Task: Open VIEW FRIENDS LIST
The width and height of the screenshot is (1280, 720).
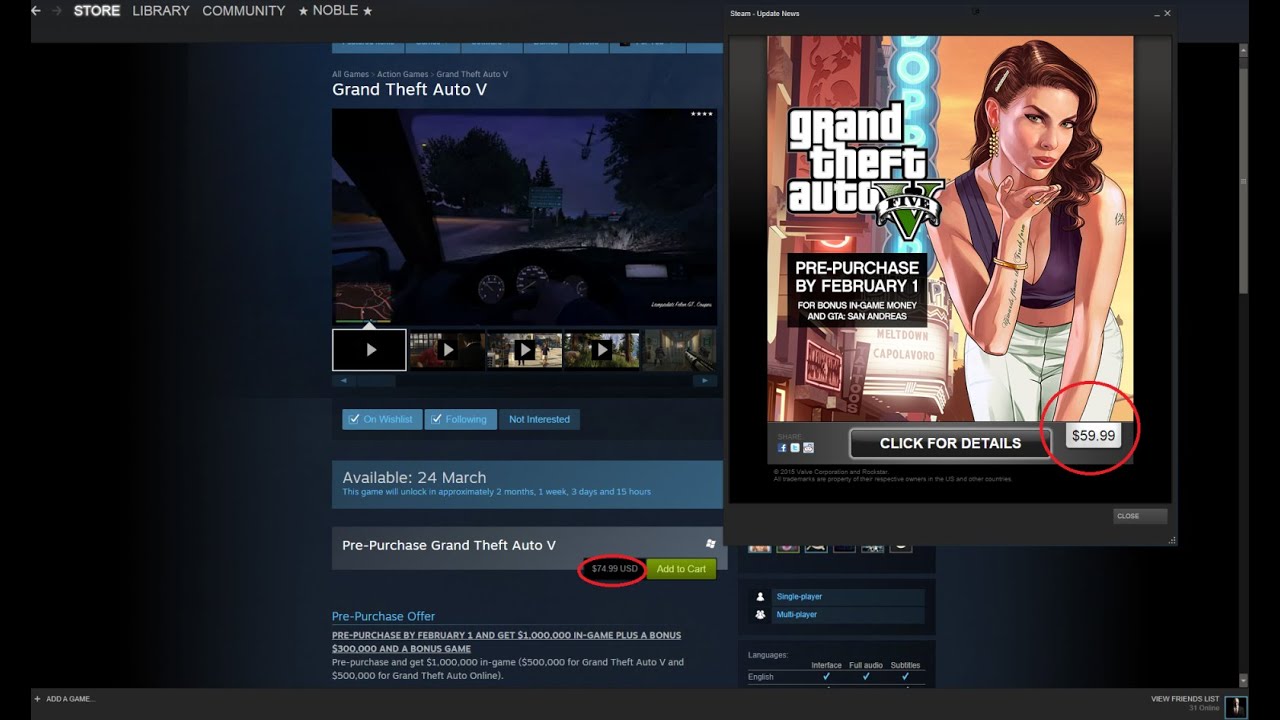Action: pos(1185,698)
